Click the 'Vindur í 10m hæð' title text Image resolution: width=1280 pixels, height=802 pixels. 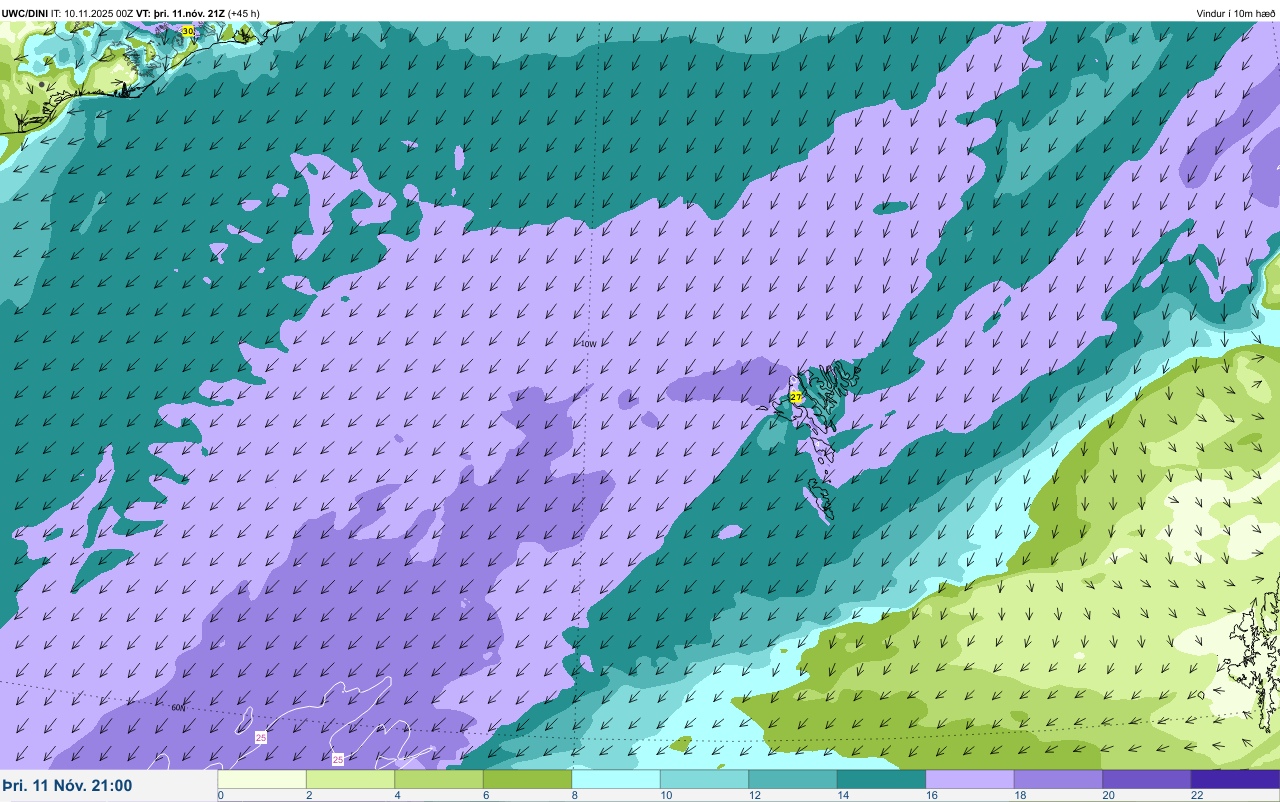pos(1236,13)
